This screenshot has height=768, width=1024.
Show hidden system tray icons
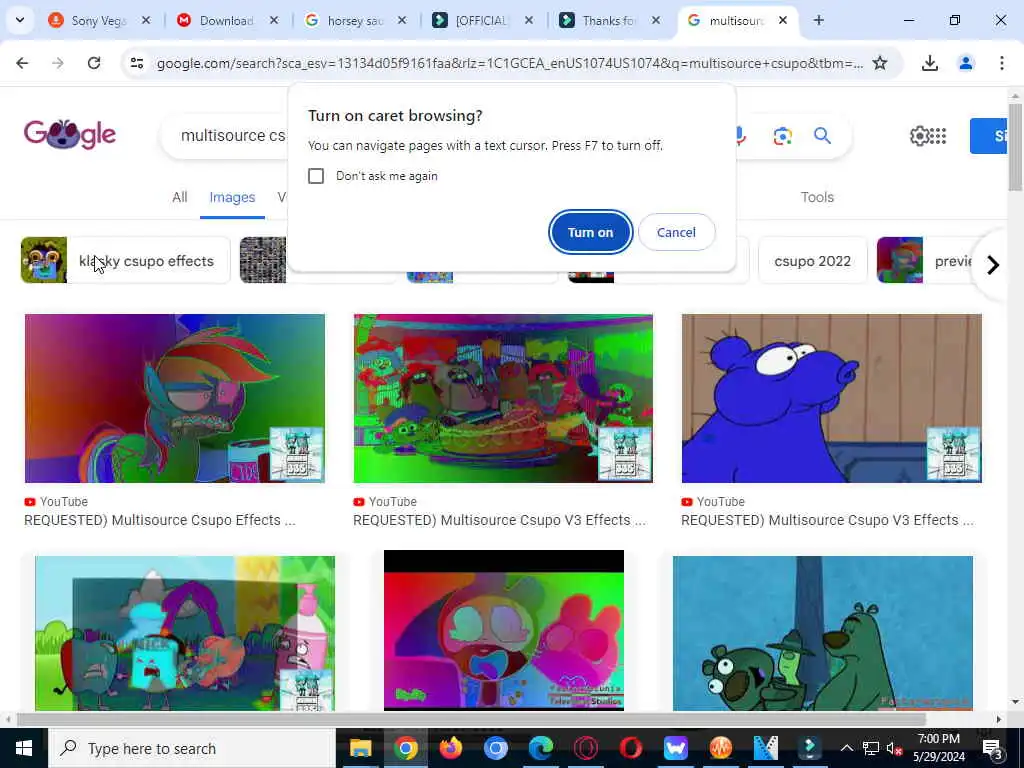pos(846,748)
